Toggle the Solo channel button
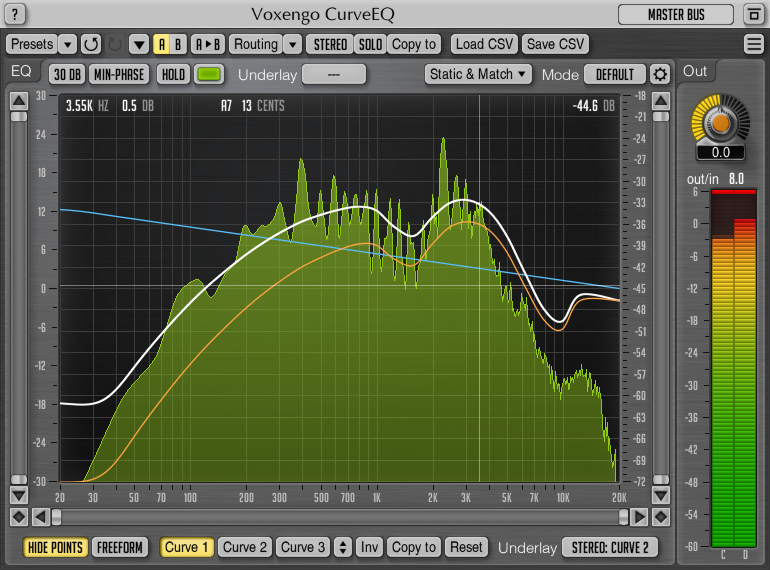 (x=370, y=44)
